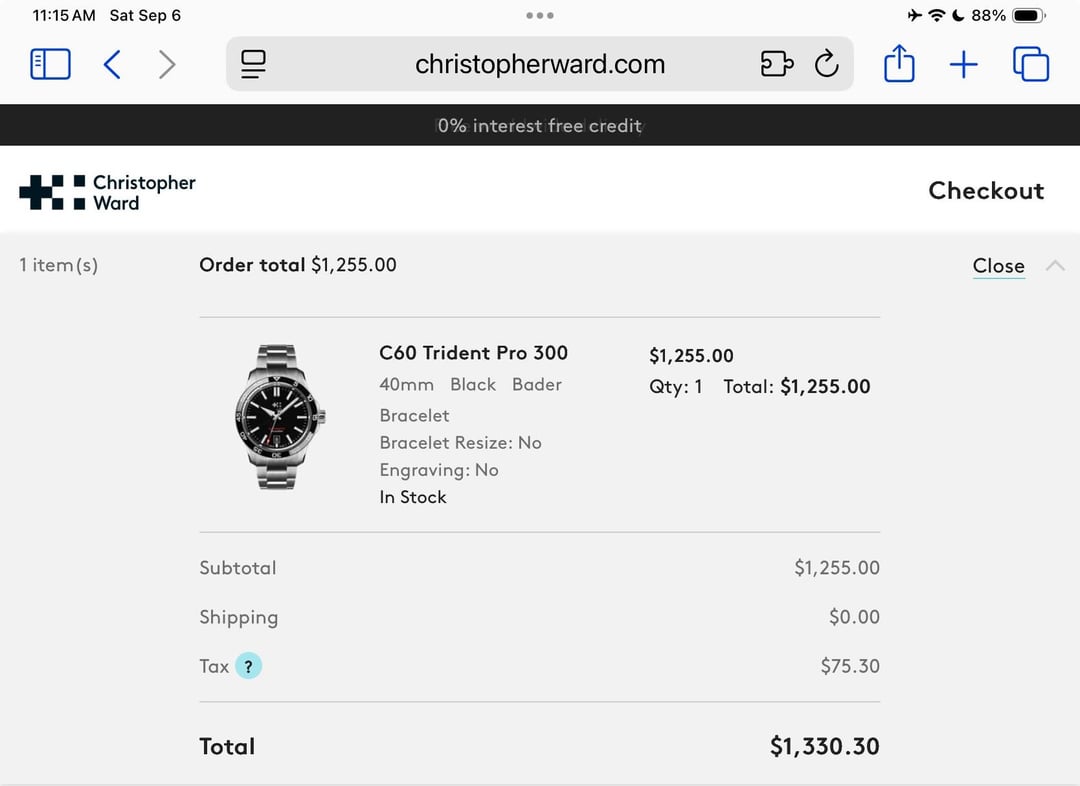Screen dimensions: 1080x786
Task: Reload the christopherward.com page
Action: (x=827, y=64)
